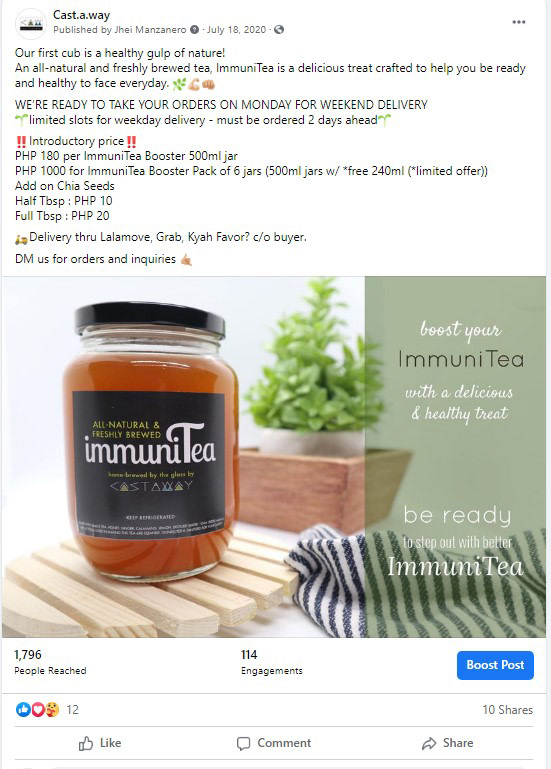
Task: Open the 10 Shares list
Action: click(507, 710)
